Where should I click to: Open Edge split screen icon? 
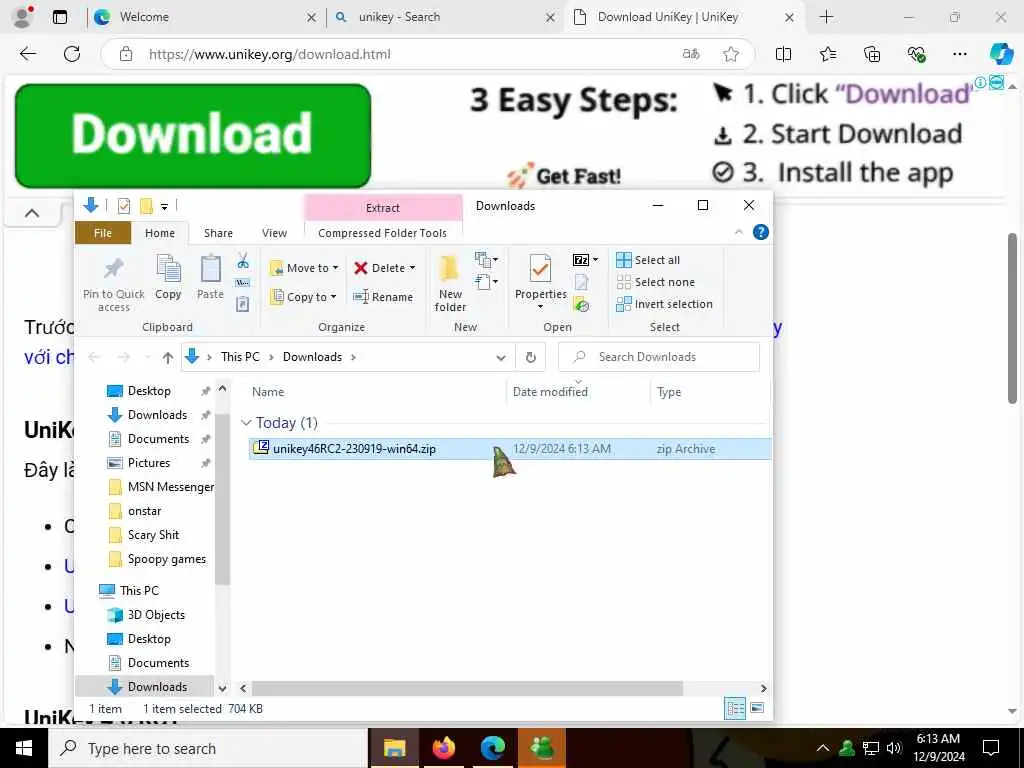(x=783, y=54)
